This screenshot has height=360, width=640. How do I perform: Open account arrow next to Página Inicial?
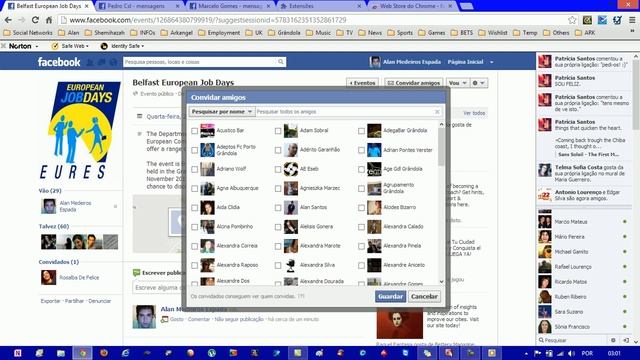coord(492,62)
